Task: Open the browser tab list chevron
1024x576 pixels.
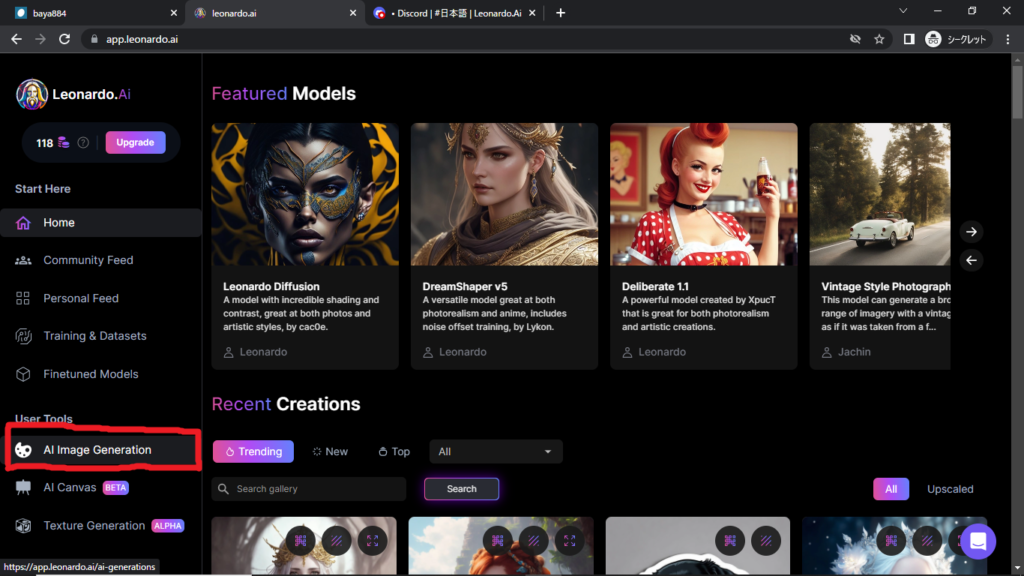Action: click(903, 12)
